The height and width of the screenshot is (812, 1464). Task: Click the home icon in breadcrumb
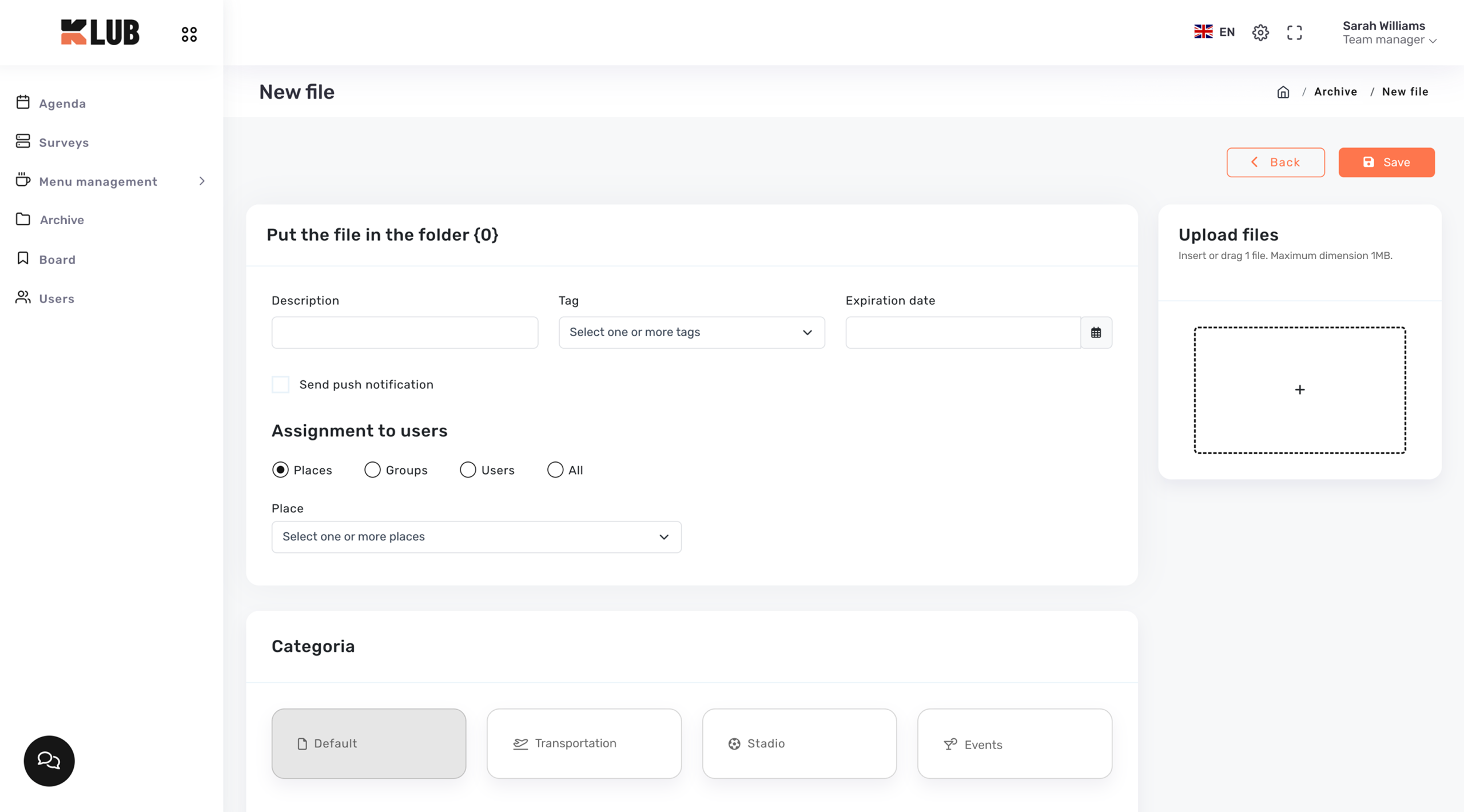[1283, 92]
